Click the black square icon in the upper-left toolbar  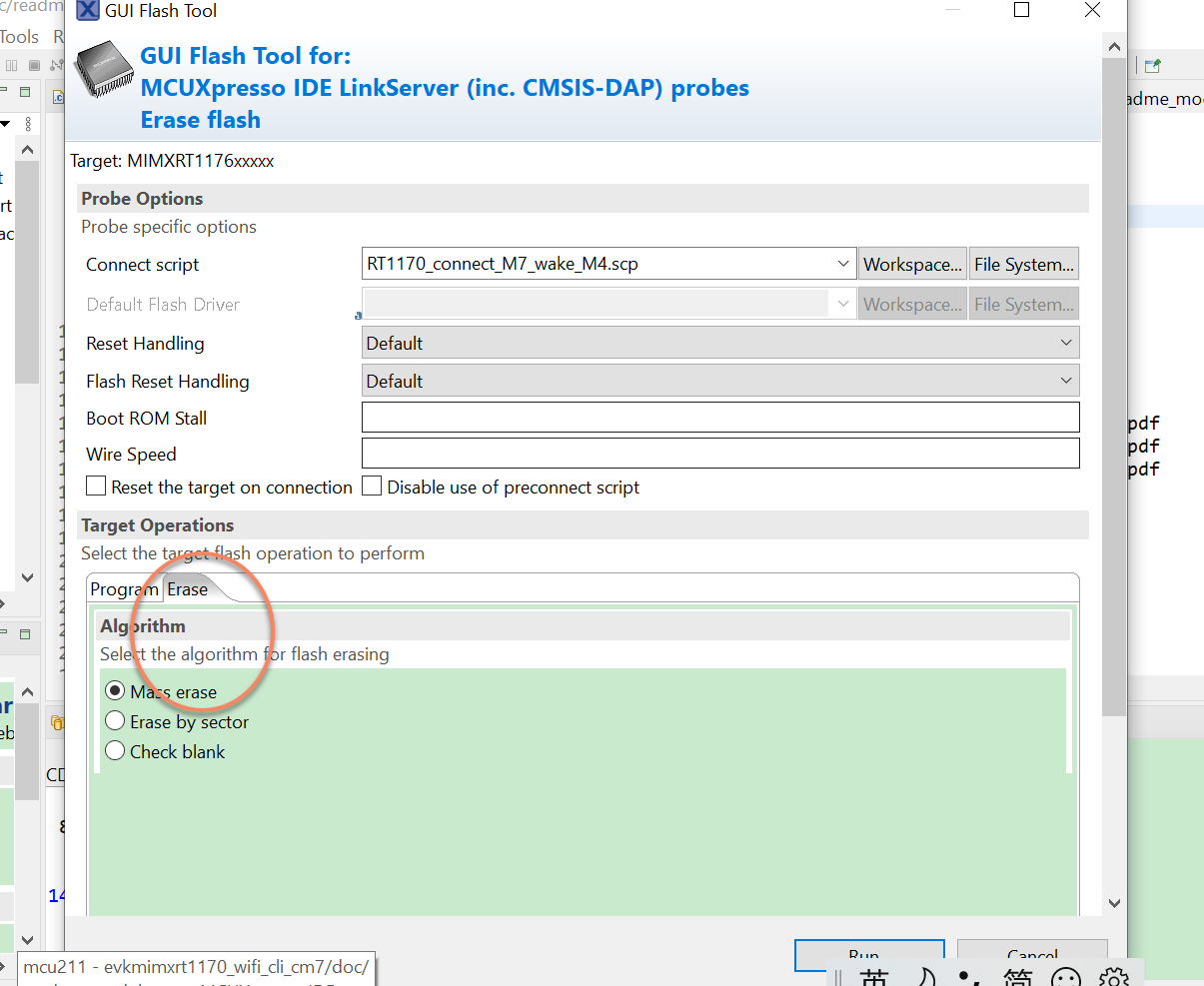33,65
